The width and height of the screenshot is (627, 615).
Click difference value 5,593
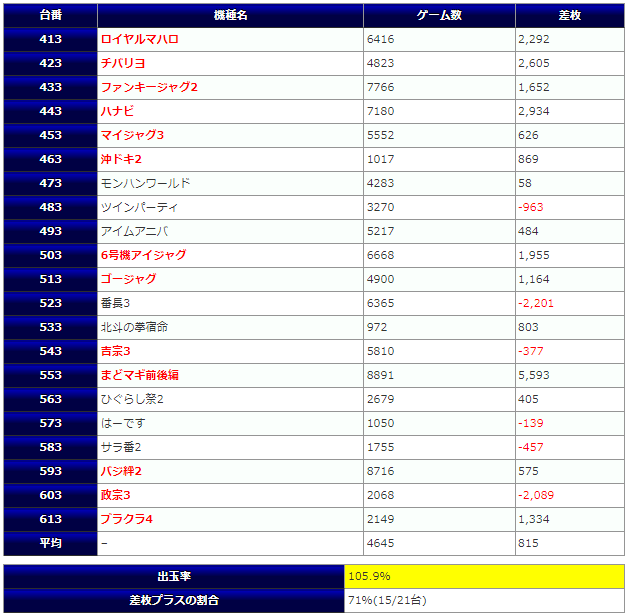point(534,375)
